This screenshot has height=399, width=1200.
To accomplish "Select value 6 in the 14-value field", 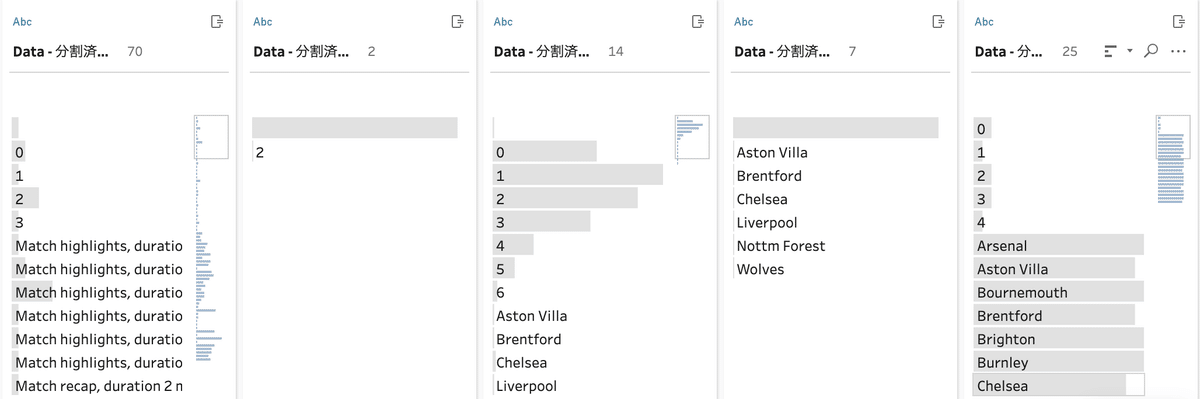I will coord(501,293).
